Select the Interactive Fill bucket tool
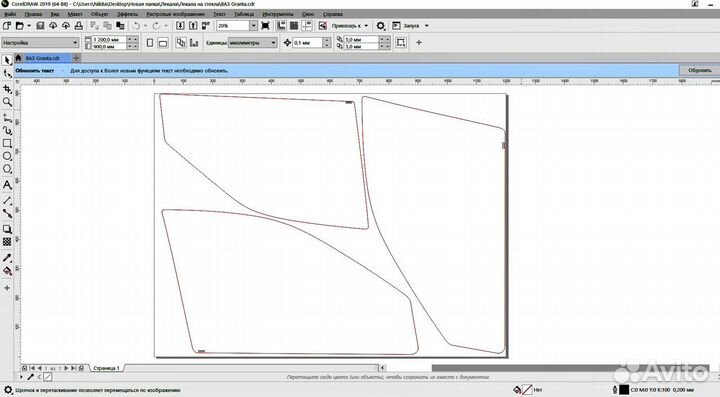Viewport: 720px width, 397px height. coord(7,271)
